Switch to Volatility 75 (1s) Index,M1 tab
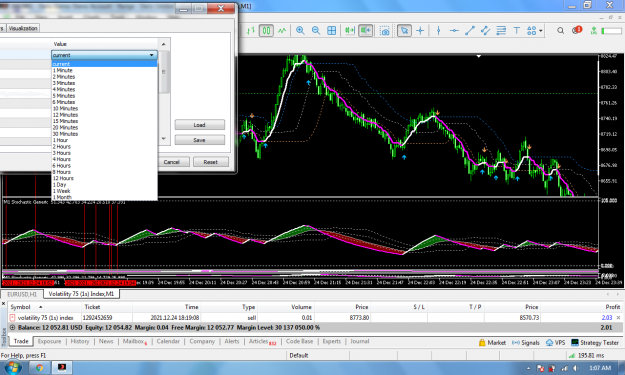Viewport: 625px width, 375px height. pos(81,294)
